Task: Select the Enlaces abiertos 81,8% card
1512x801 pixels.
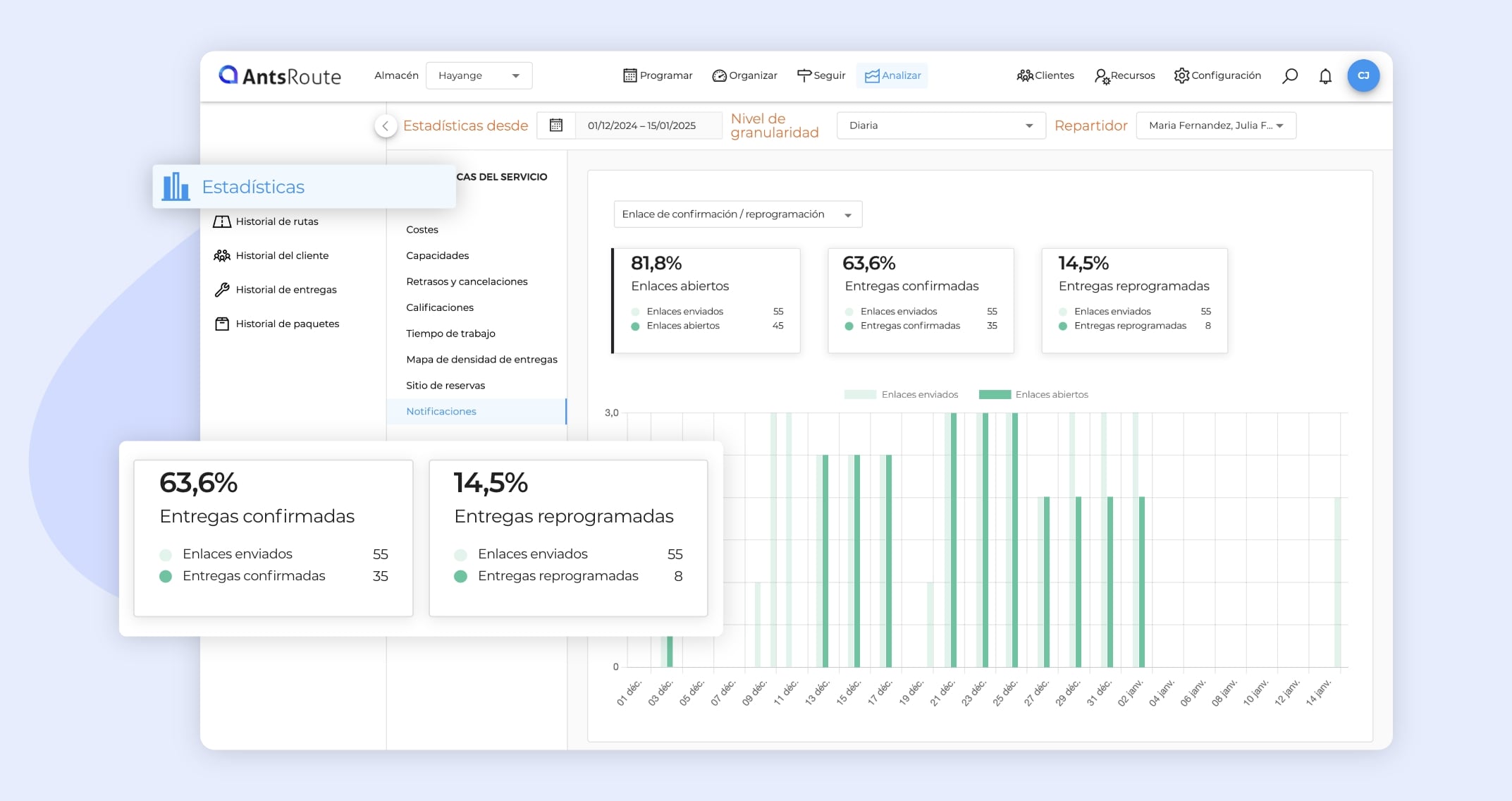Action: coord(706,300)
